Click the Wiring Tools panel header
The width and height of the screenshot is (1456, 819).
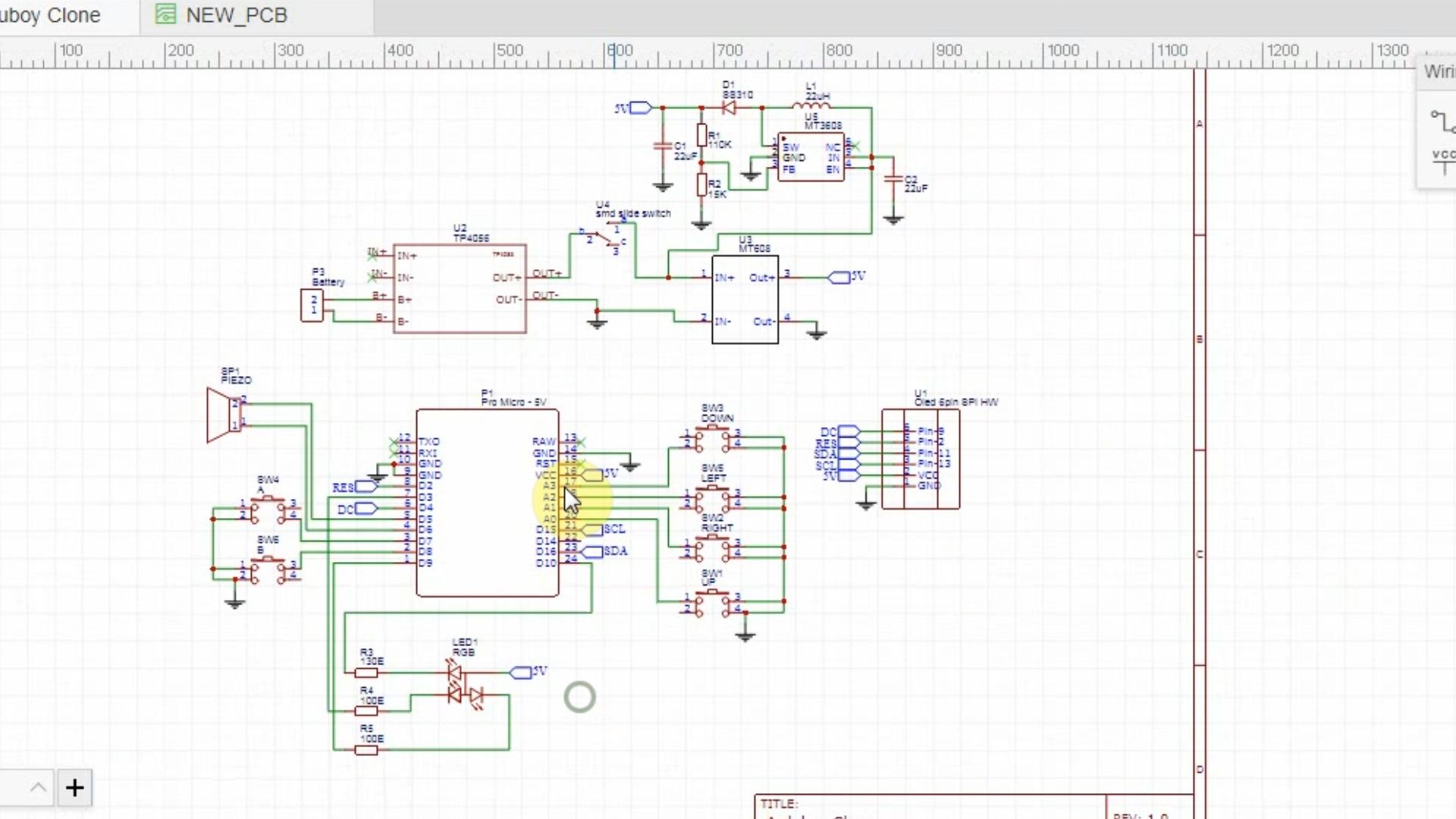(1439, 72)
